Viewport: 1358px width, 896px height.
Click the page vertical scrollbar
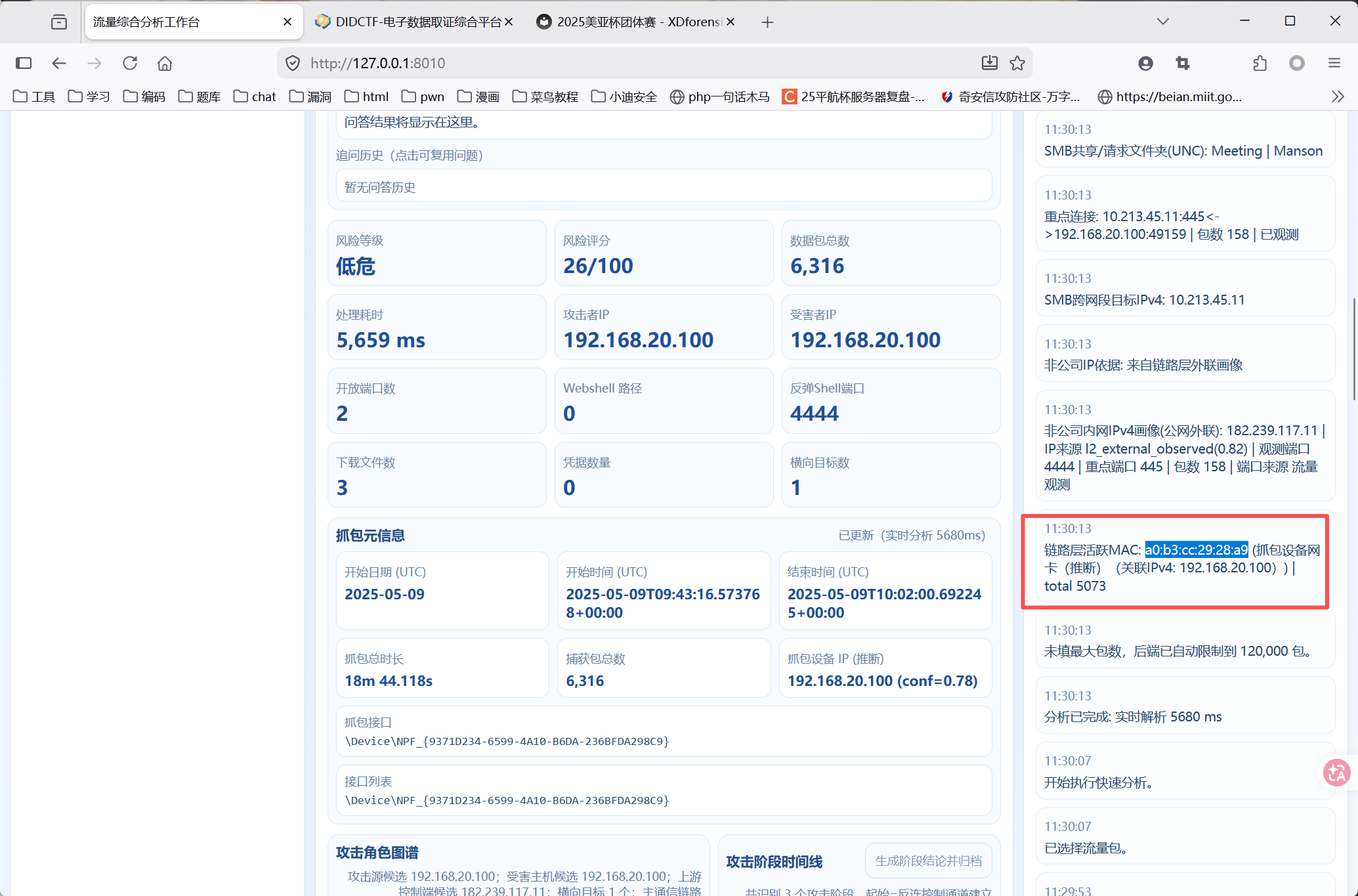[x=1353, y=348]
